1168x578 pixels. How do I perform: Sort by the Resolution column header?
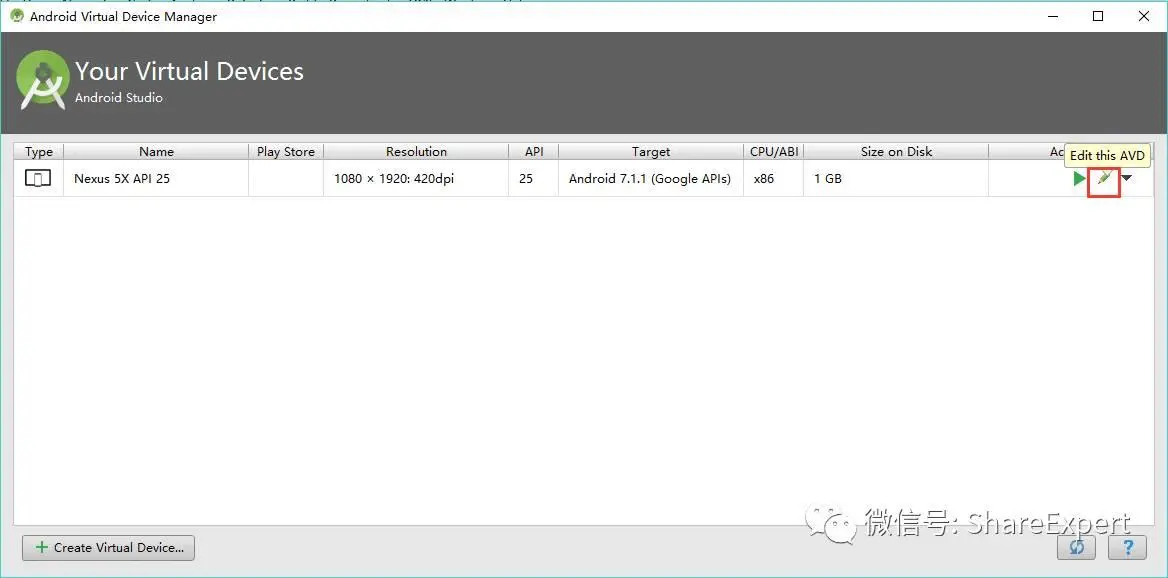click(x=416, y=151)
